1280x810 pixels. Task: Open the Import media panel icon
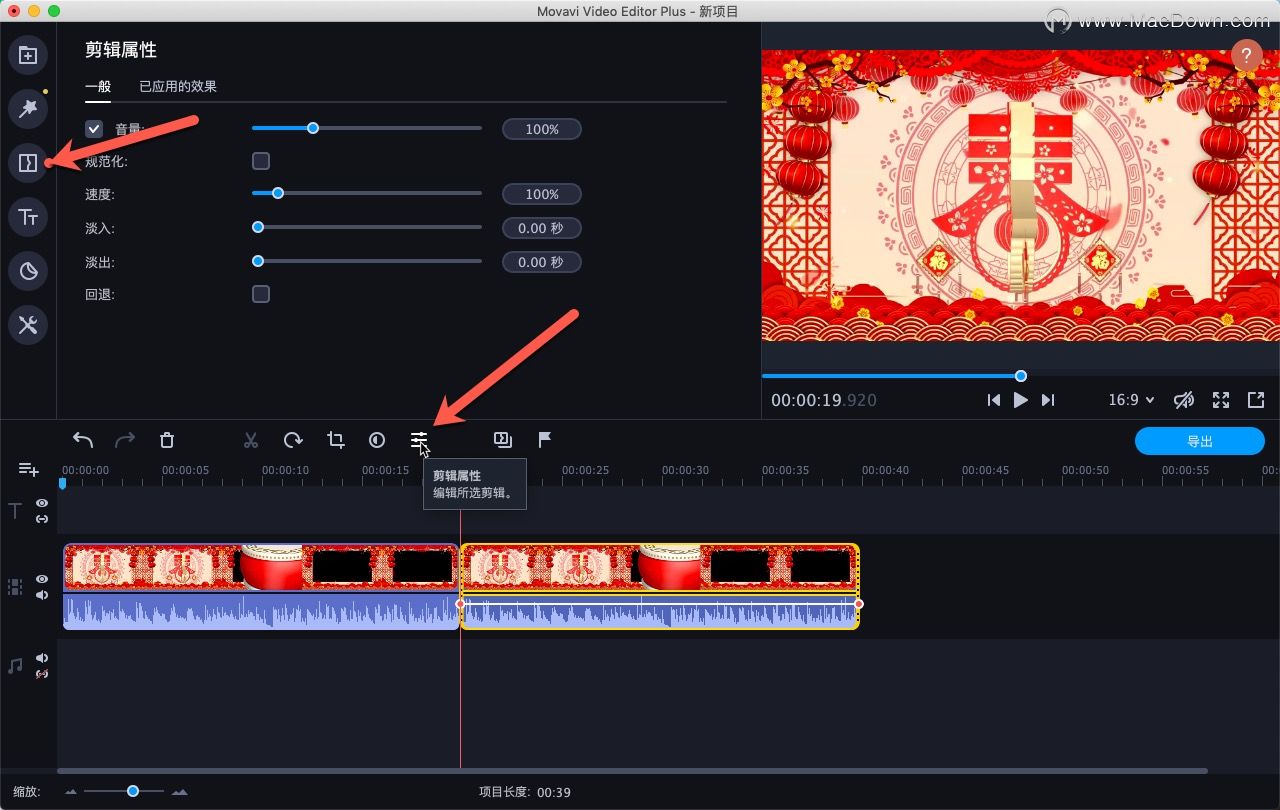28,56
